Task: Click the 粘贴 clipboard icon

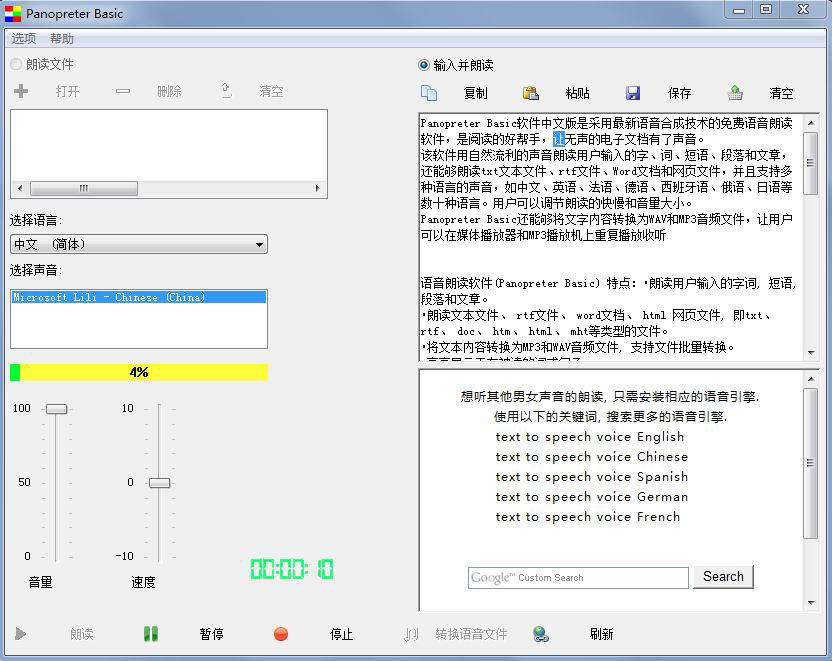Action: (x=531, y=93)
